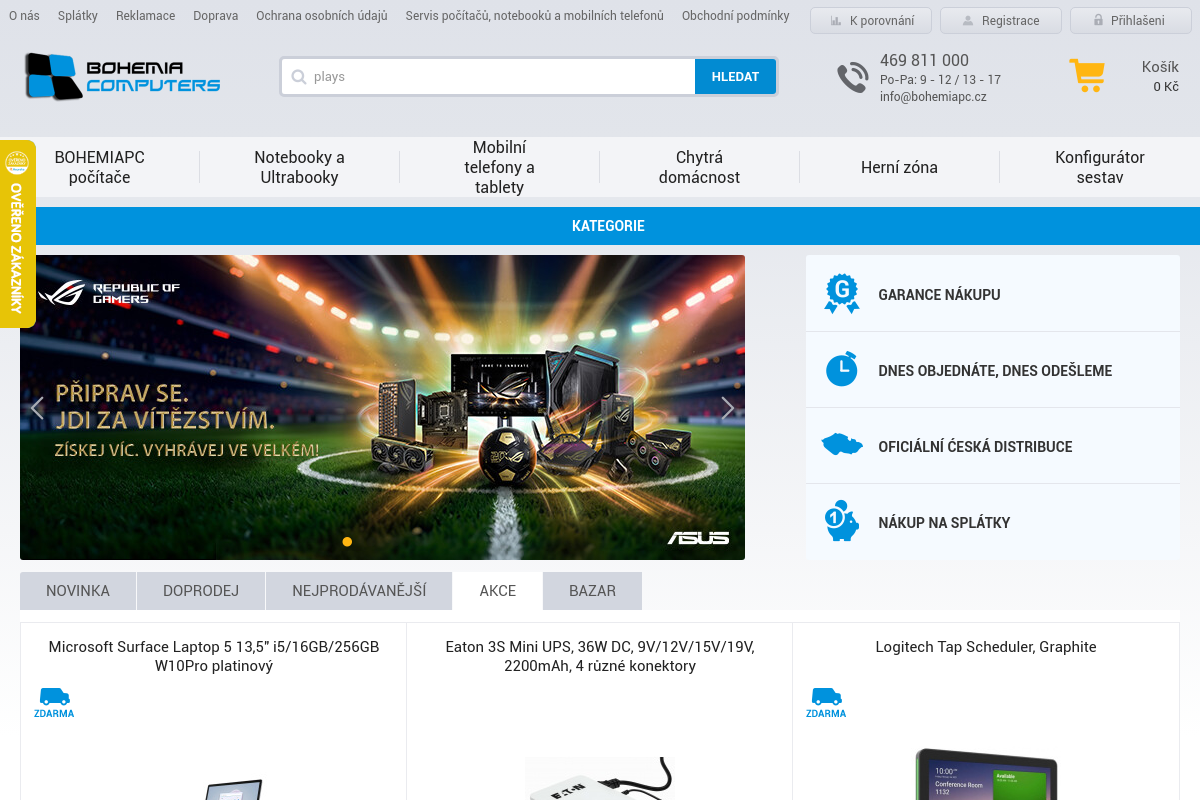The height and width of the screenshot is (800, 1200).
Task: Click the piggy bank installments icon
Action: [x=842, y=521]
